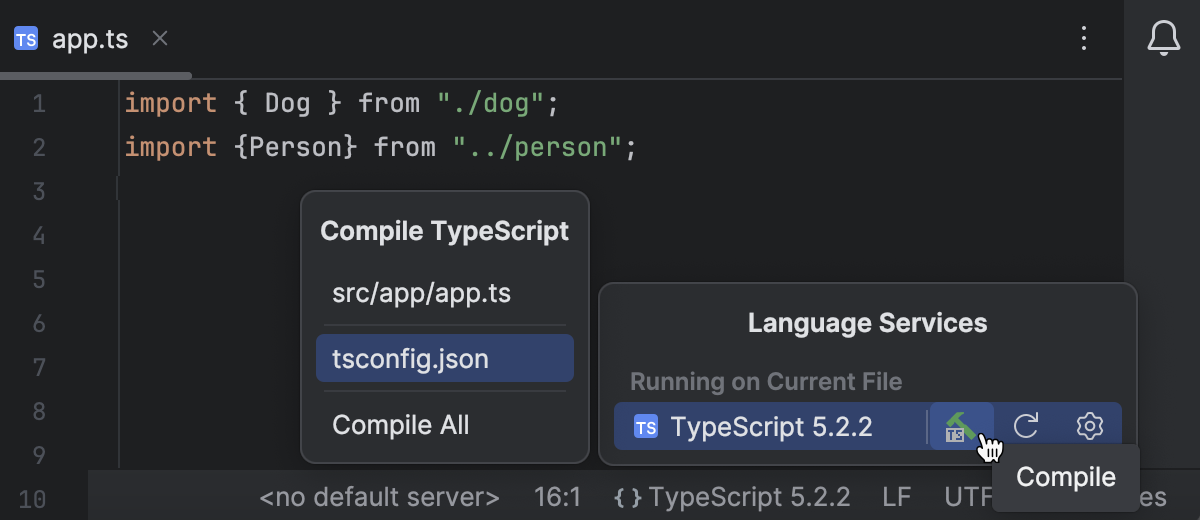The width and height of the screenshot is (1200, 520).
Task: Switch to the app.ts tab
Action: tap(90, 40)
